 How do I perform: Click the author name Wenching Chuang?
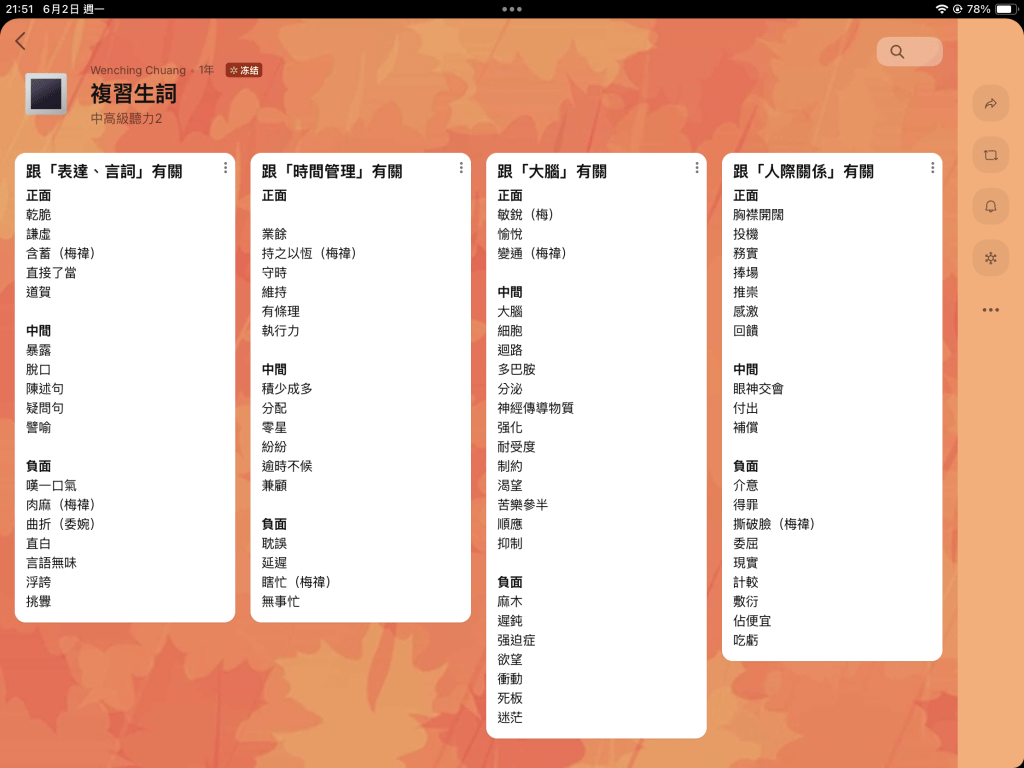point(138,70)
